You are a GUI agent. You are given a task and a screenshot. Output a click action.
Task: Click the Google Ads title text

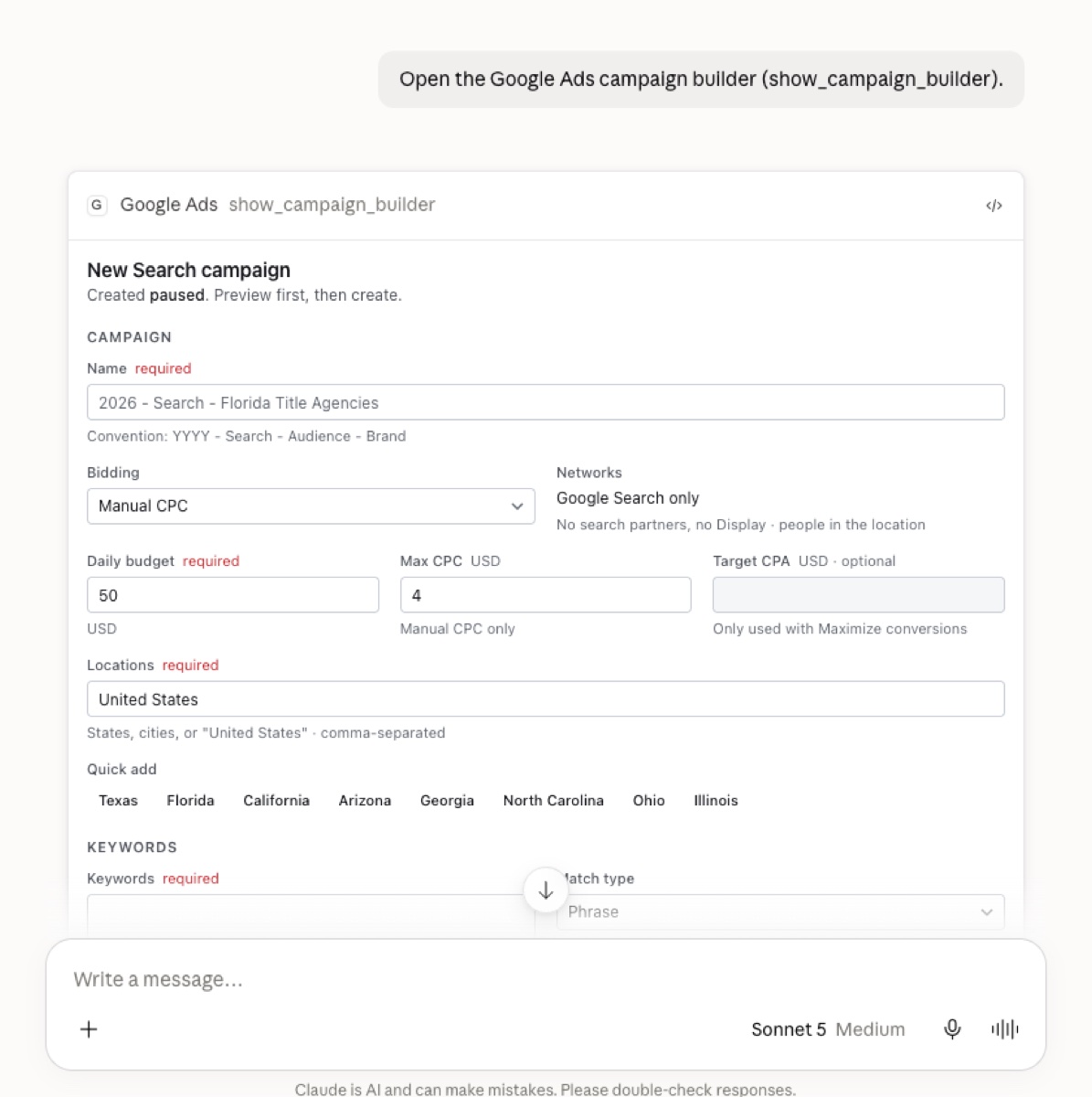tap(169, 205)
